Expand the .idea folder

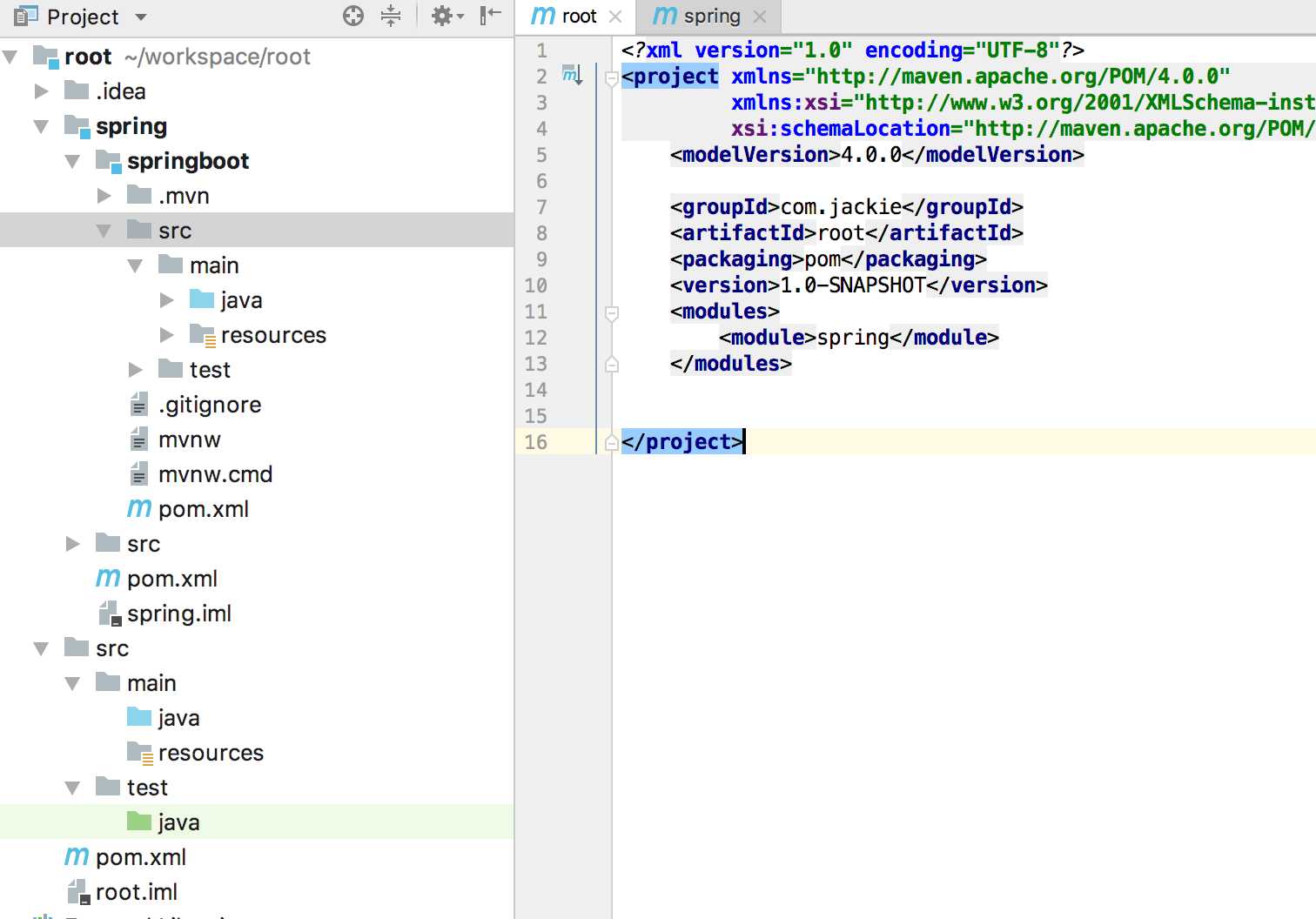[41, 91]
